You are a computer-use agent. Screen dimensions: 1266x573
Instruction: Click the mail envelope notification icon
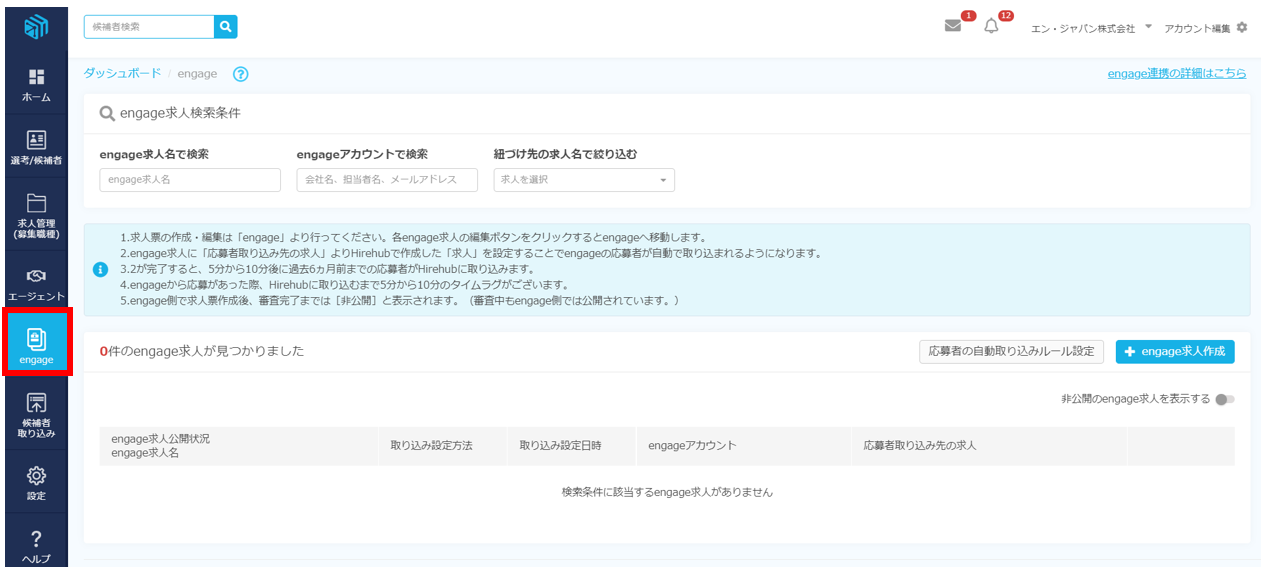(953, 27)
